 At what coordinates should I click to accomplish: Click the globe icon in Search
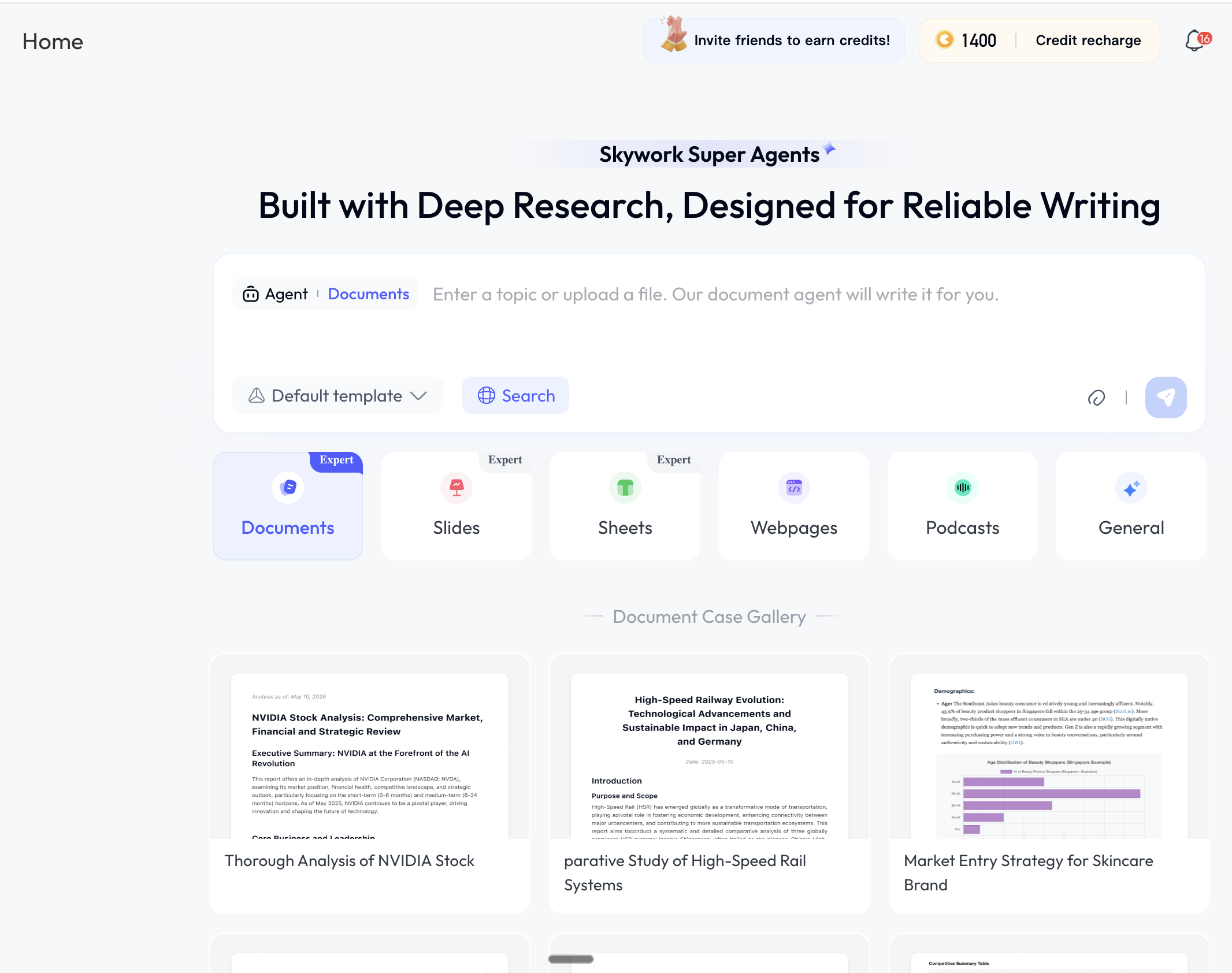click(x=487, y=395)
